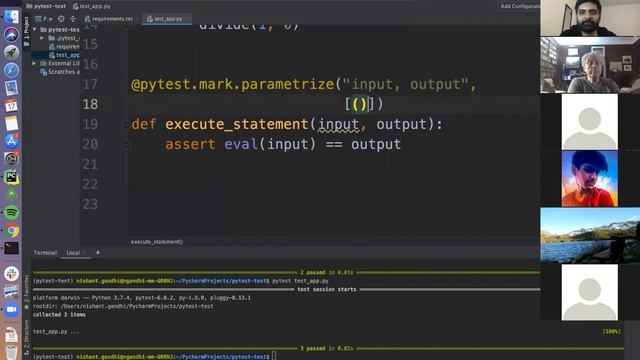Click the fold marker on line 19
640x360 pixels.
pyautogui.click(x=126, y=124)
